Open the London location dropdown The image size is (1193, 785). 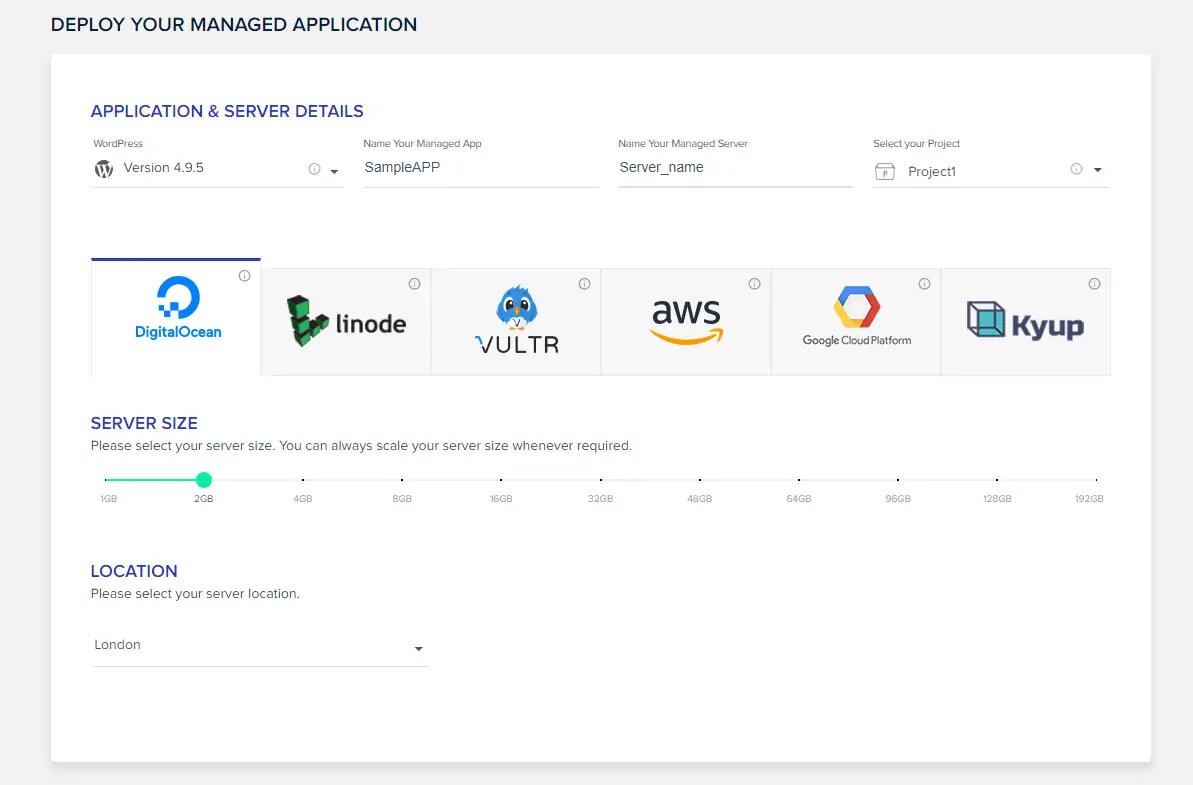point(259,646)
